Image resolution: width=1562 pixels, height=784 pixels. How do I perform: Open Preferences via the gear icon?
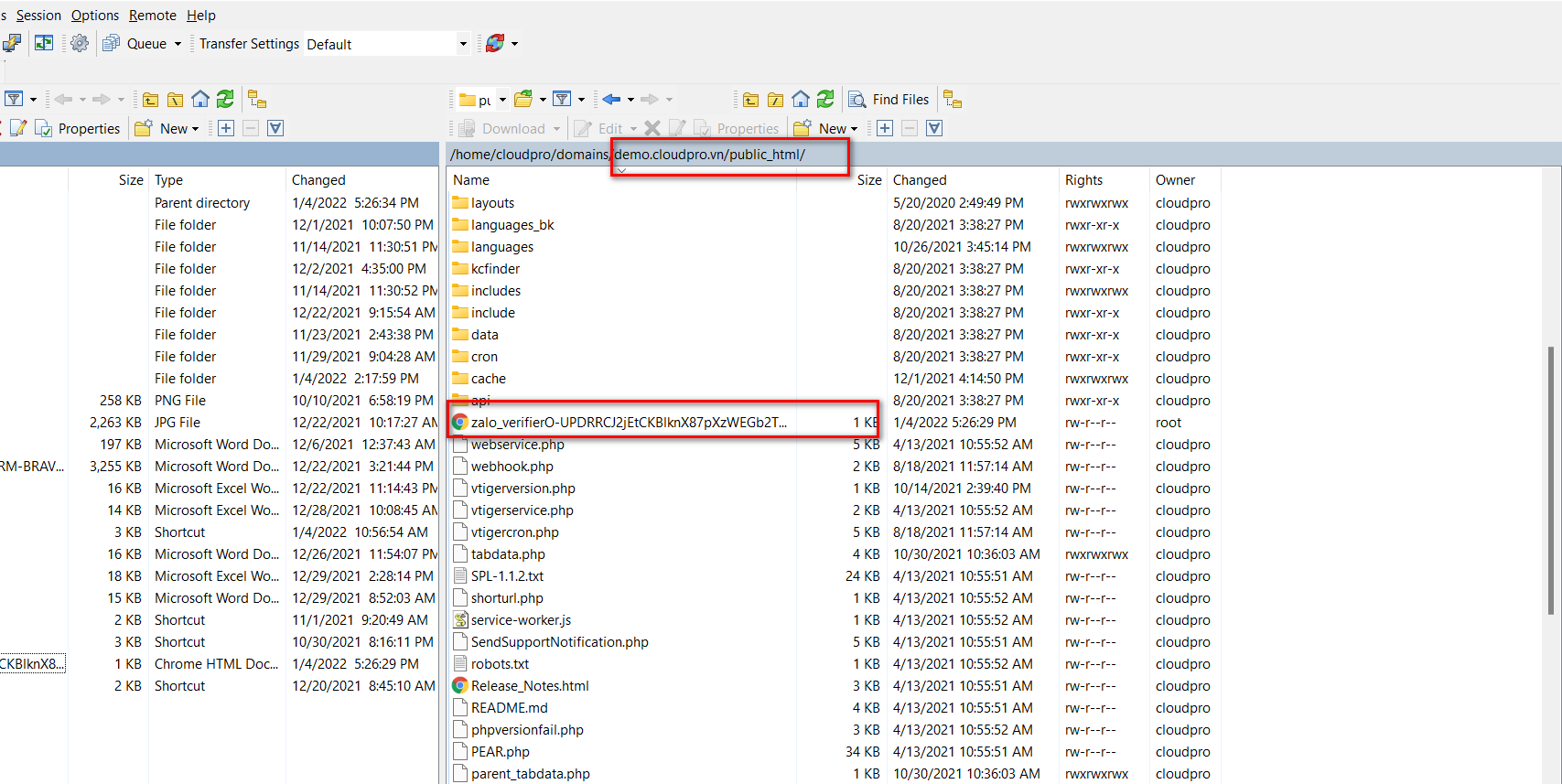[80, 43]
